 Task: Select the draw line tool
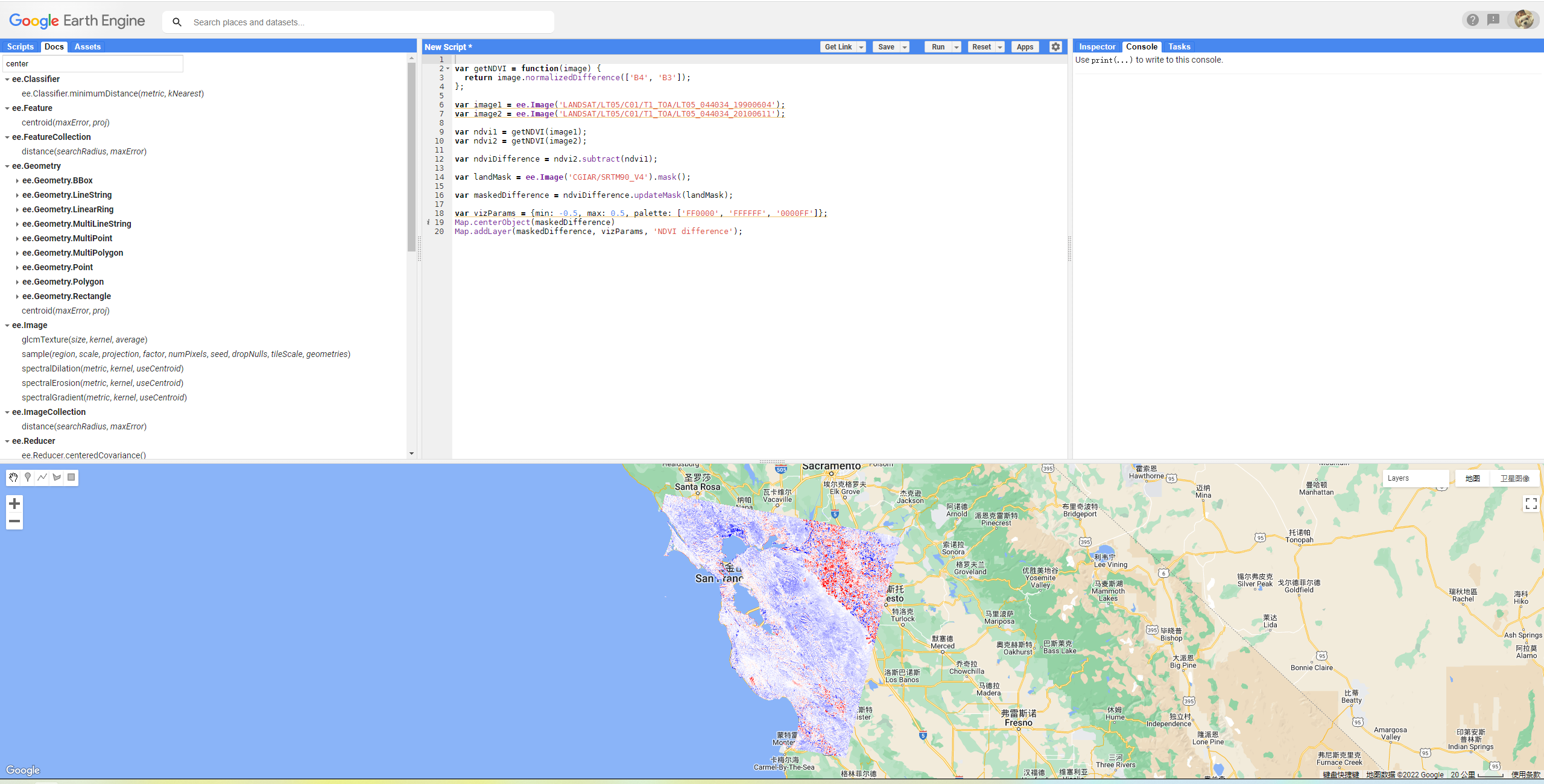coord(42,478)
